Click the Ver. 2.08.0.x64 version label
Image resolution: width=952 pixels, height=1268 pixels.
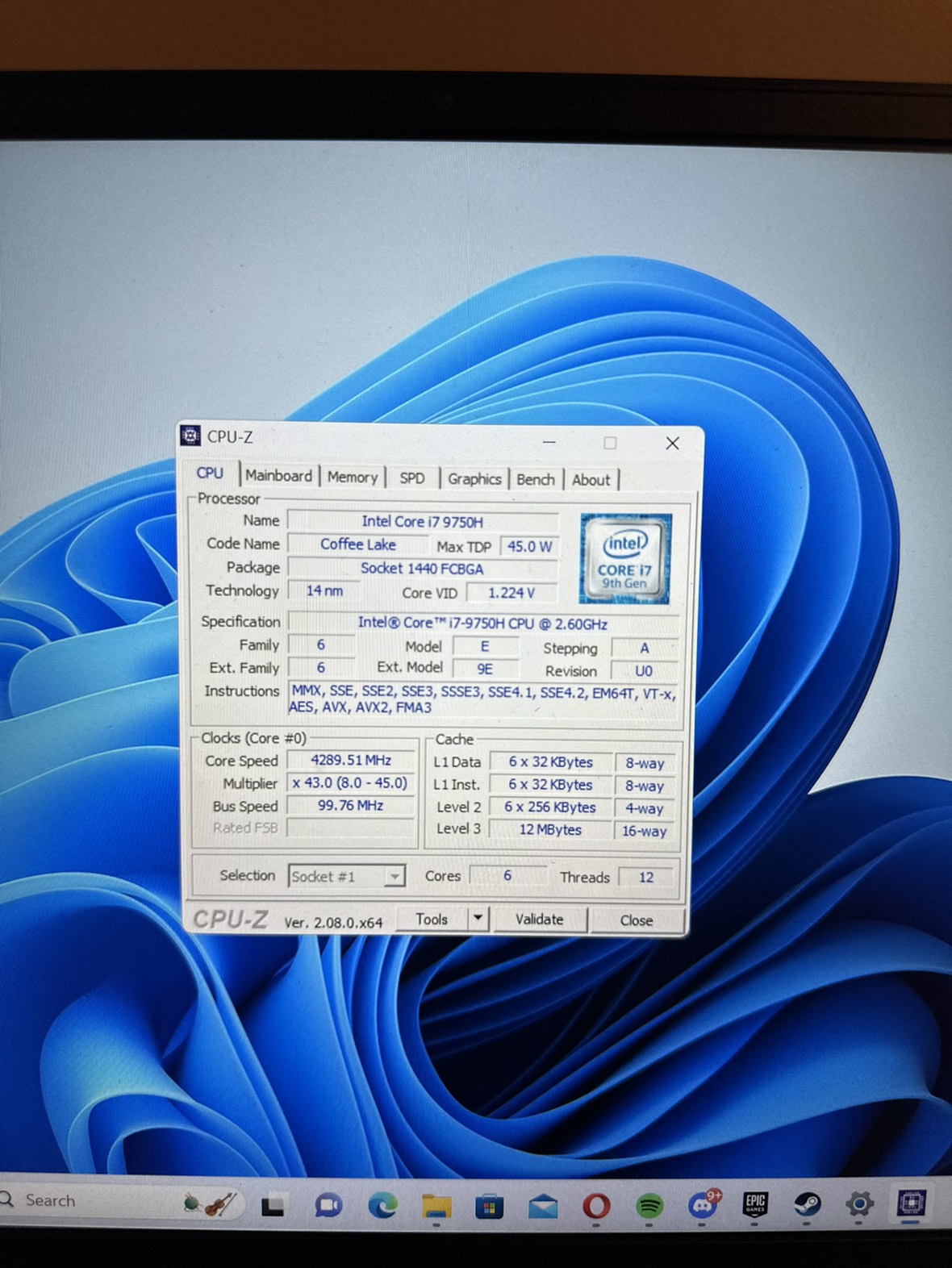coord(333,922)
